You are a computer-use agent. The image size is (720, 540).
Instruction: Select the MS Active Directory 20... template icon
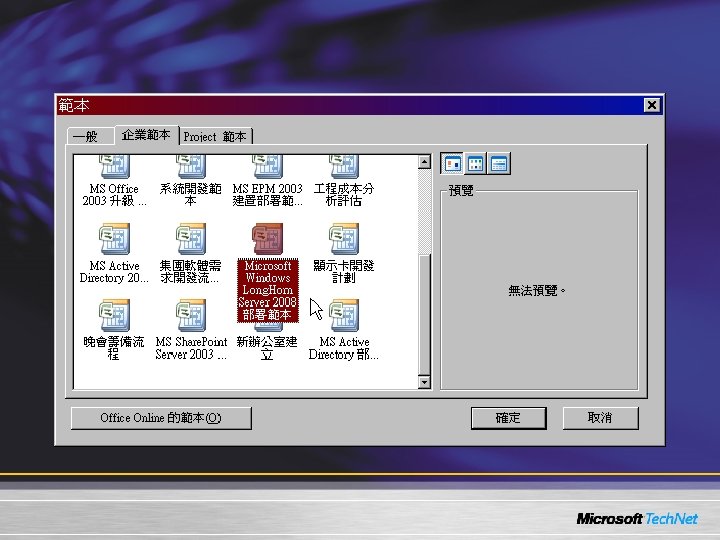(114, 239)
